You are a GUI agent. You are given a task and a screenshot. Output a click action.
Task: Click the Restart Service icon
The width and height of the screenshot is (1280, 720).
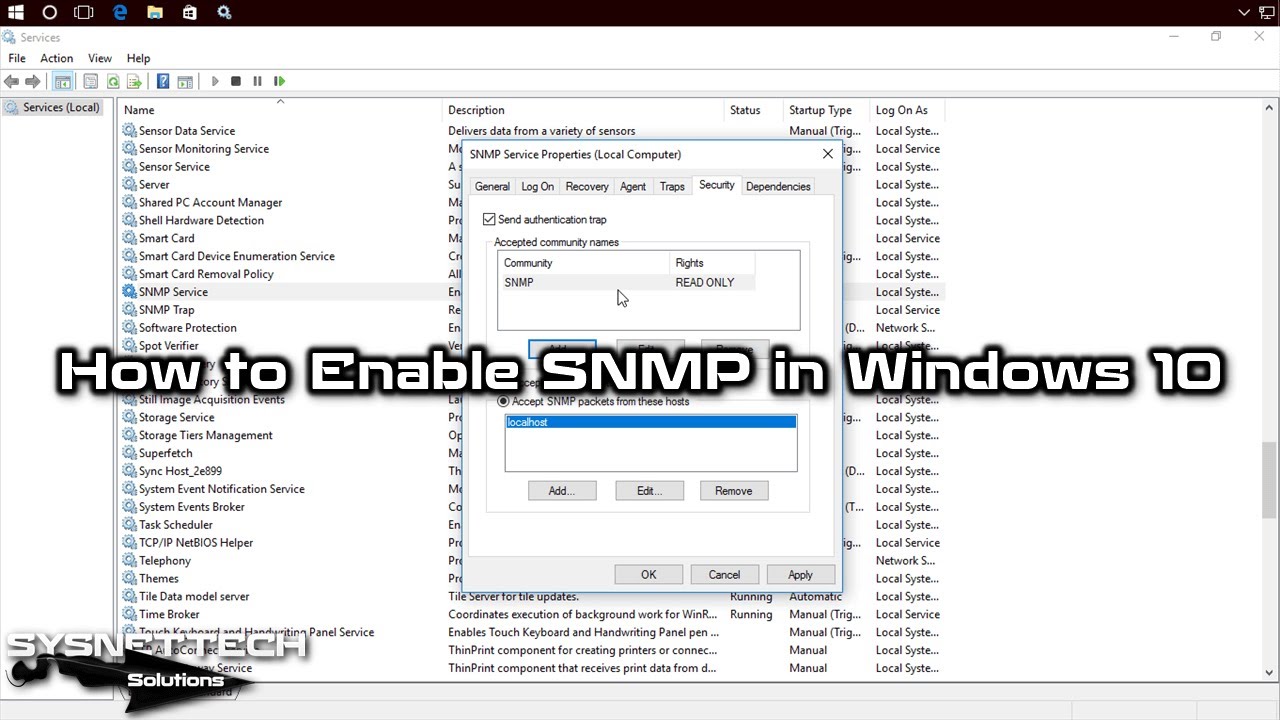point(280,81)
